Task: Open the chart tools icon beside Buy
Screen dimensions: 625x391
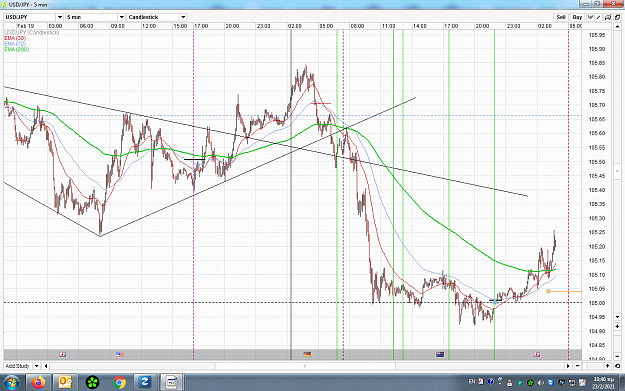Action: click(590, 17)
